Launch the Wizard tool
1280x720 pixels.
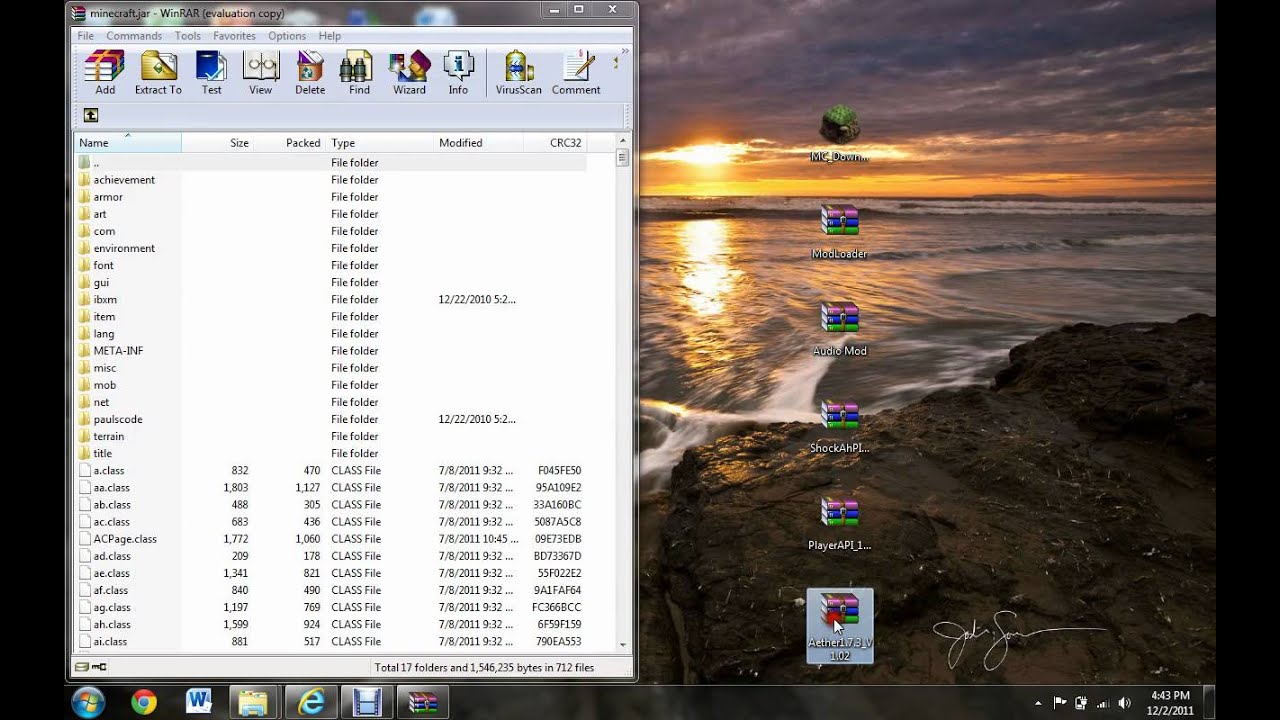tap(409, 72)
